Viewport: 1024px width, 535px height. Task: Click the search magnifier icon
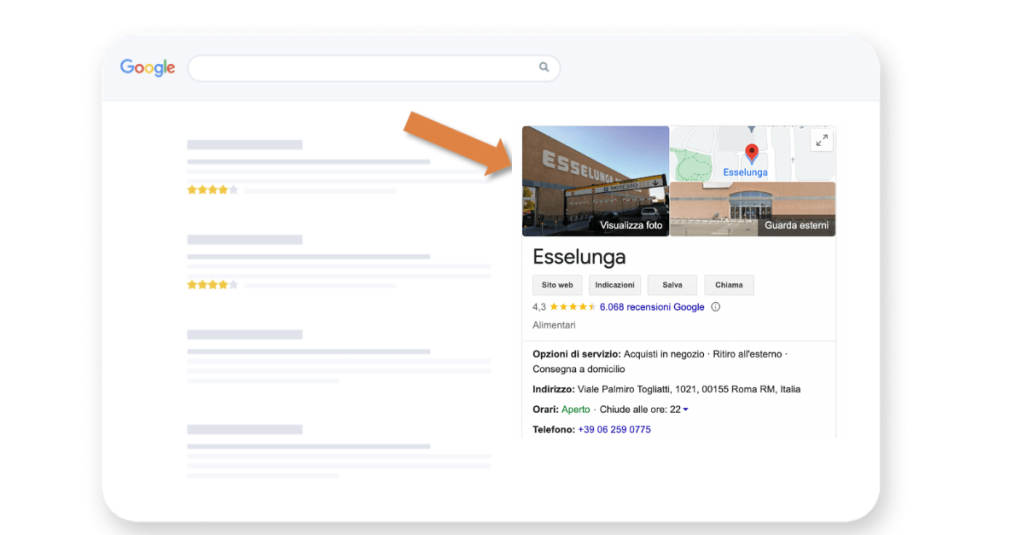(543, 67)
